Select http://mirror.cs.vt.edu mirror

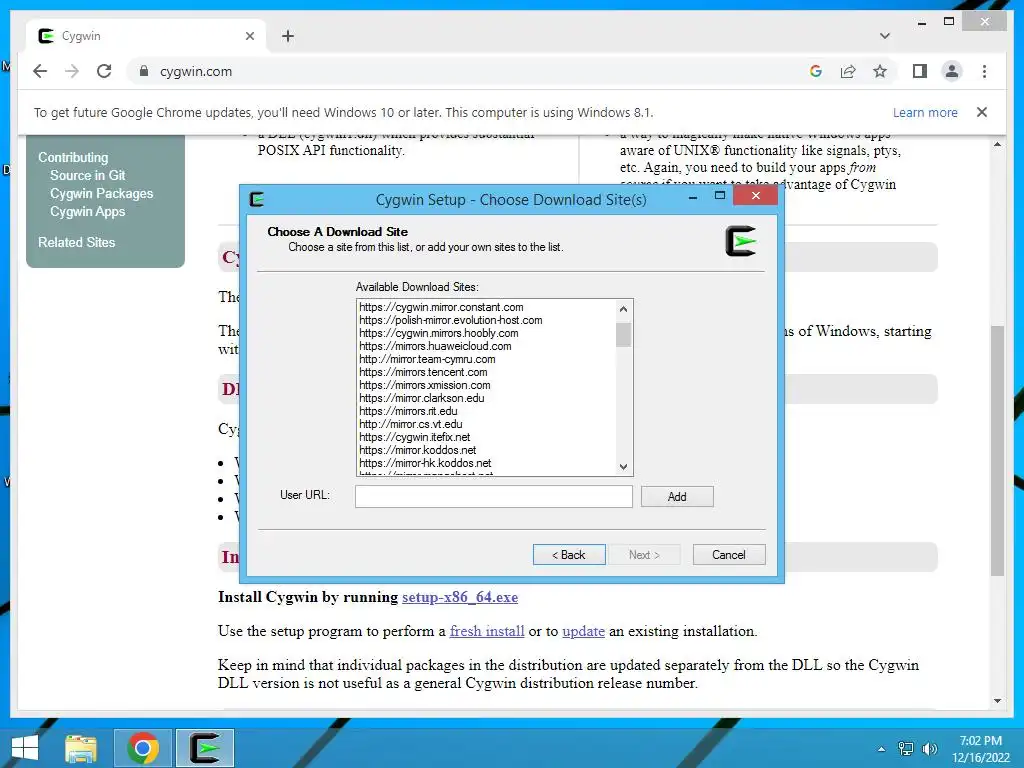coord(411,424)
